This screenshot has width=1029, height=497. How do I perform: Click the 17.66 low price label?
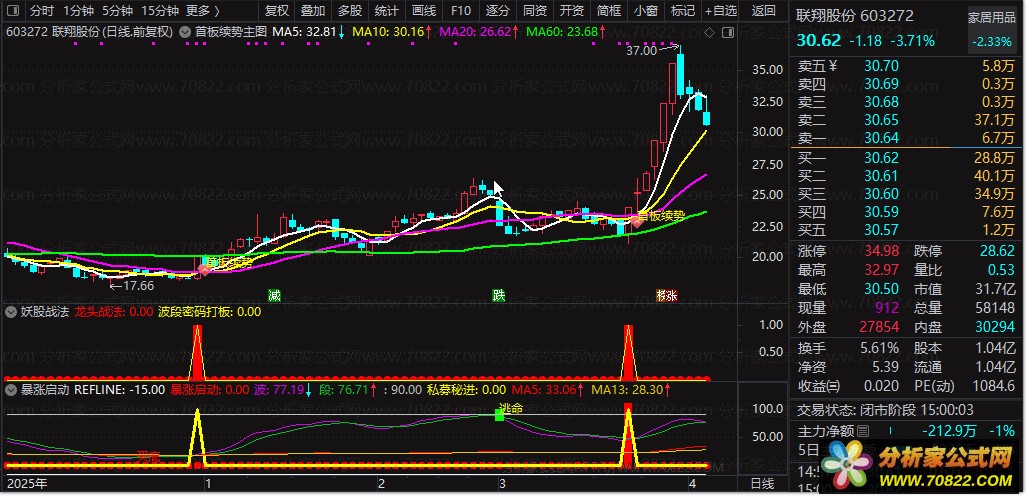(x=138, y=286)
